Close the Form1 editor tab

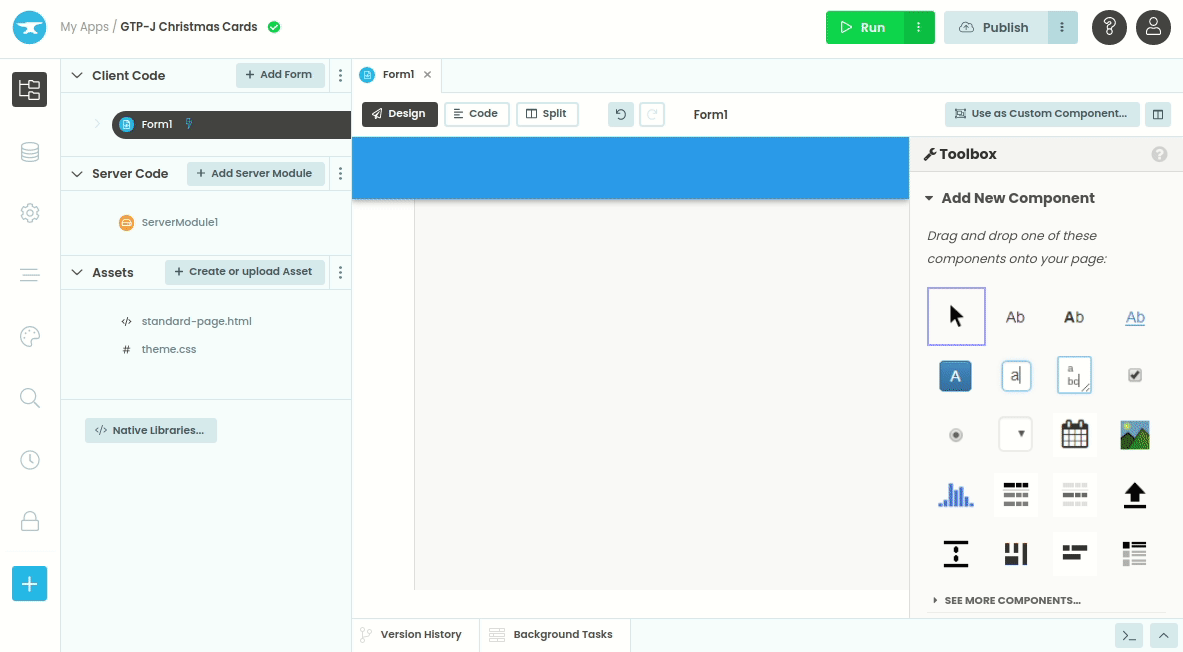(428, 75)
